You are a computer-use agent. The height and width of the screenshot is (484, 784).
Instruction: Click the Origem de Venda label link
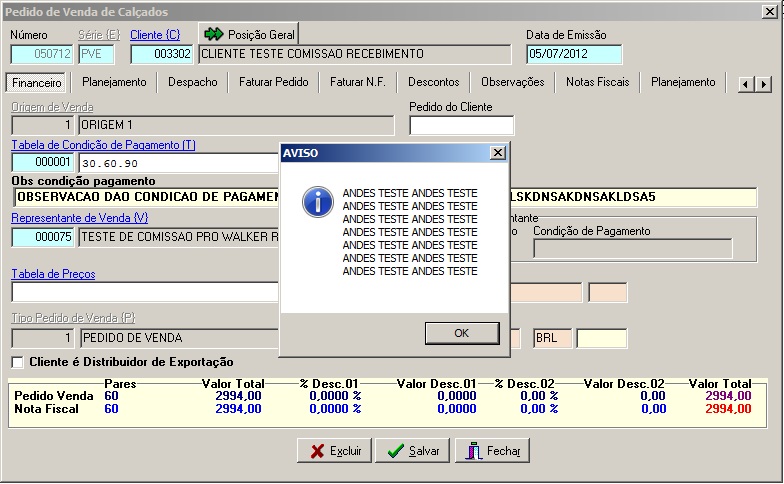[52, 107]
